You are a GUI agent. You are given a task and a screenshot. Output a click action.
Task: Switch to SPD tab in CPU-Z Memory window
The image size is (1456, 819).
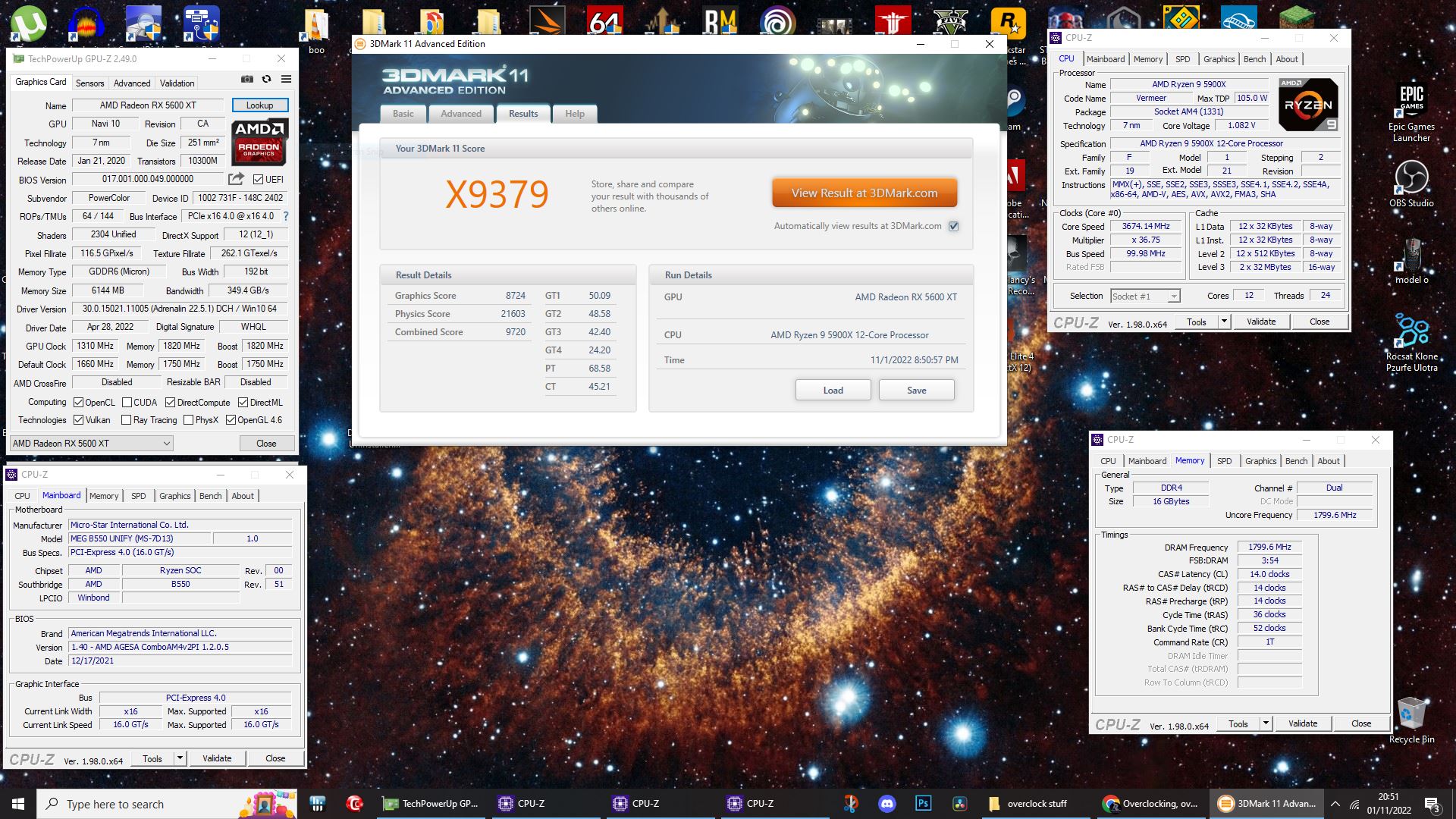1224,461
